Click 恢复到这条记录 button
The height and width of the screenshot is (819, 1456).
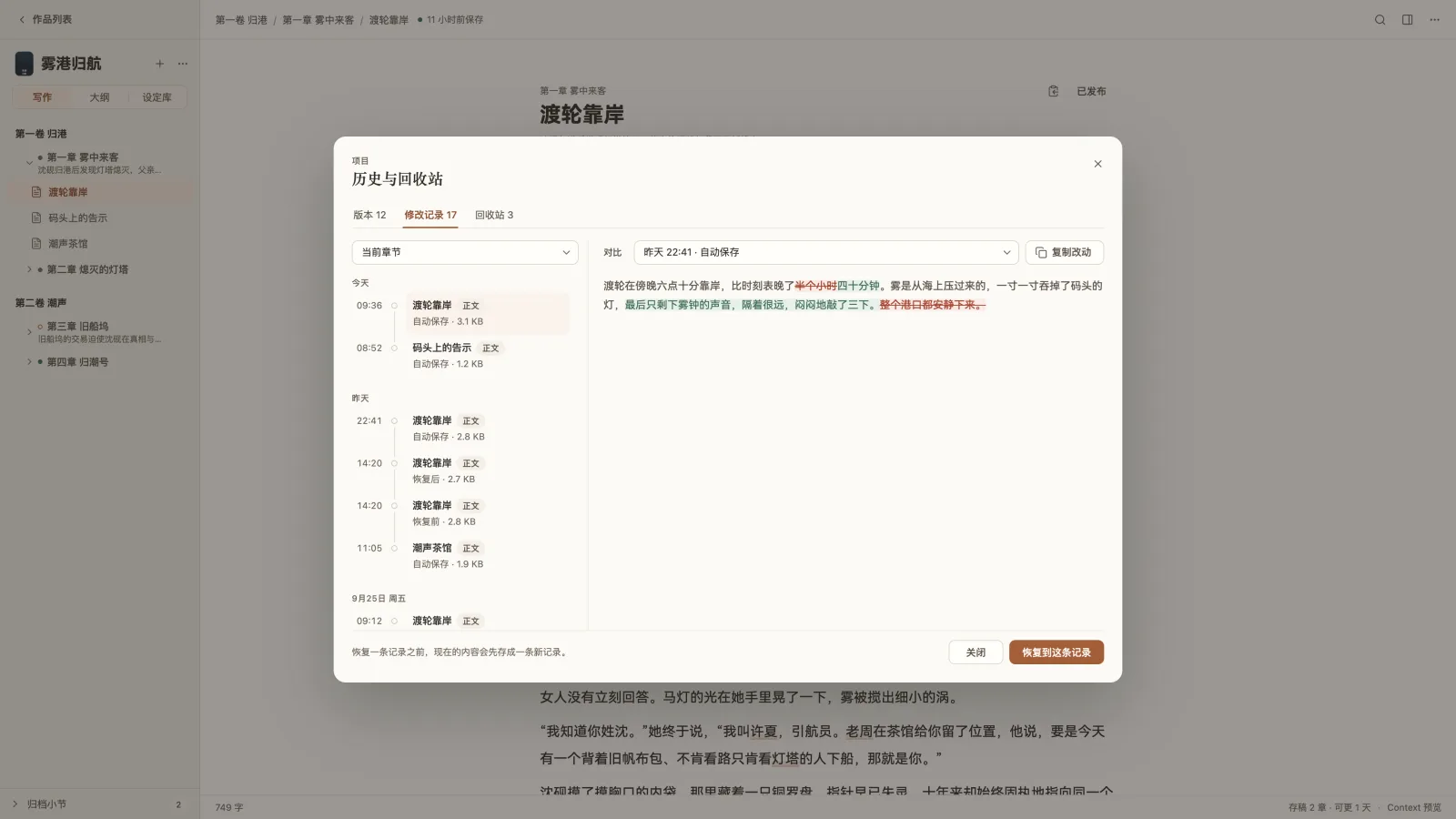point(1056,652)
